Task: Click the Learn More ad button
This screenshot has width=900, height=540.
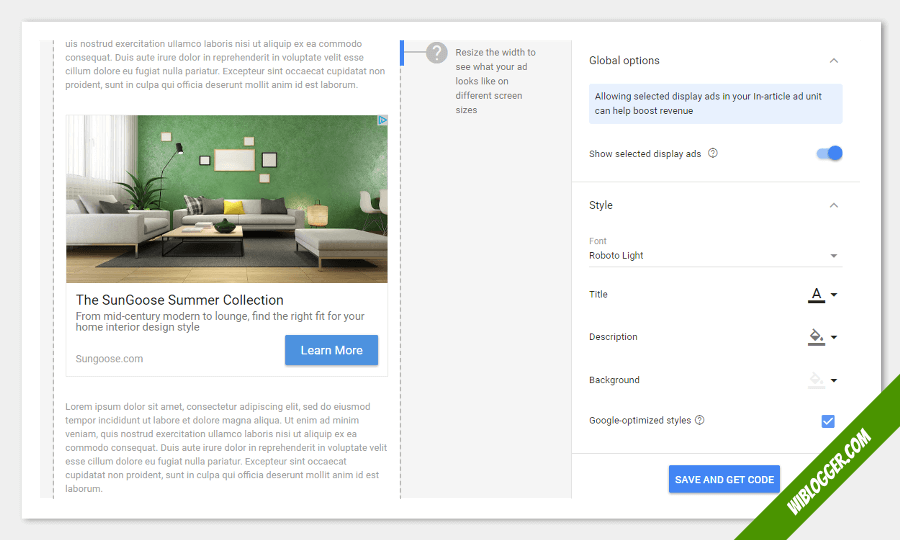Action: [331, 350]
